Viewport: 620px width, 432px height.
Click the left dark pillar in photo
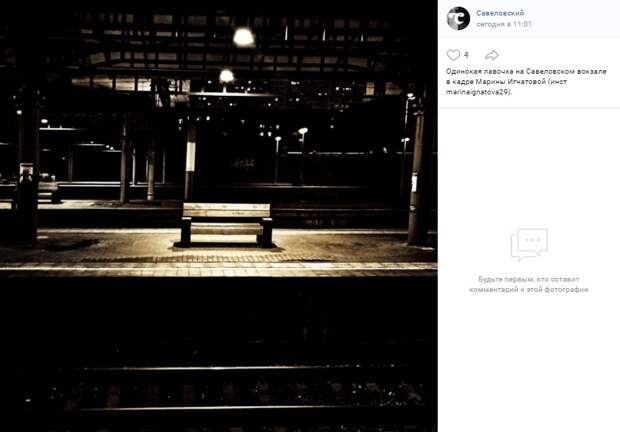coord(26,166)
